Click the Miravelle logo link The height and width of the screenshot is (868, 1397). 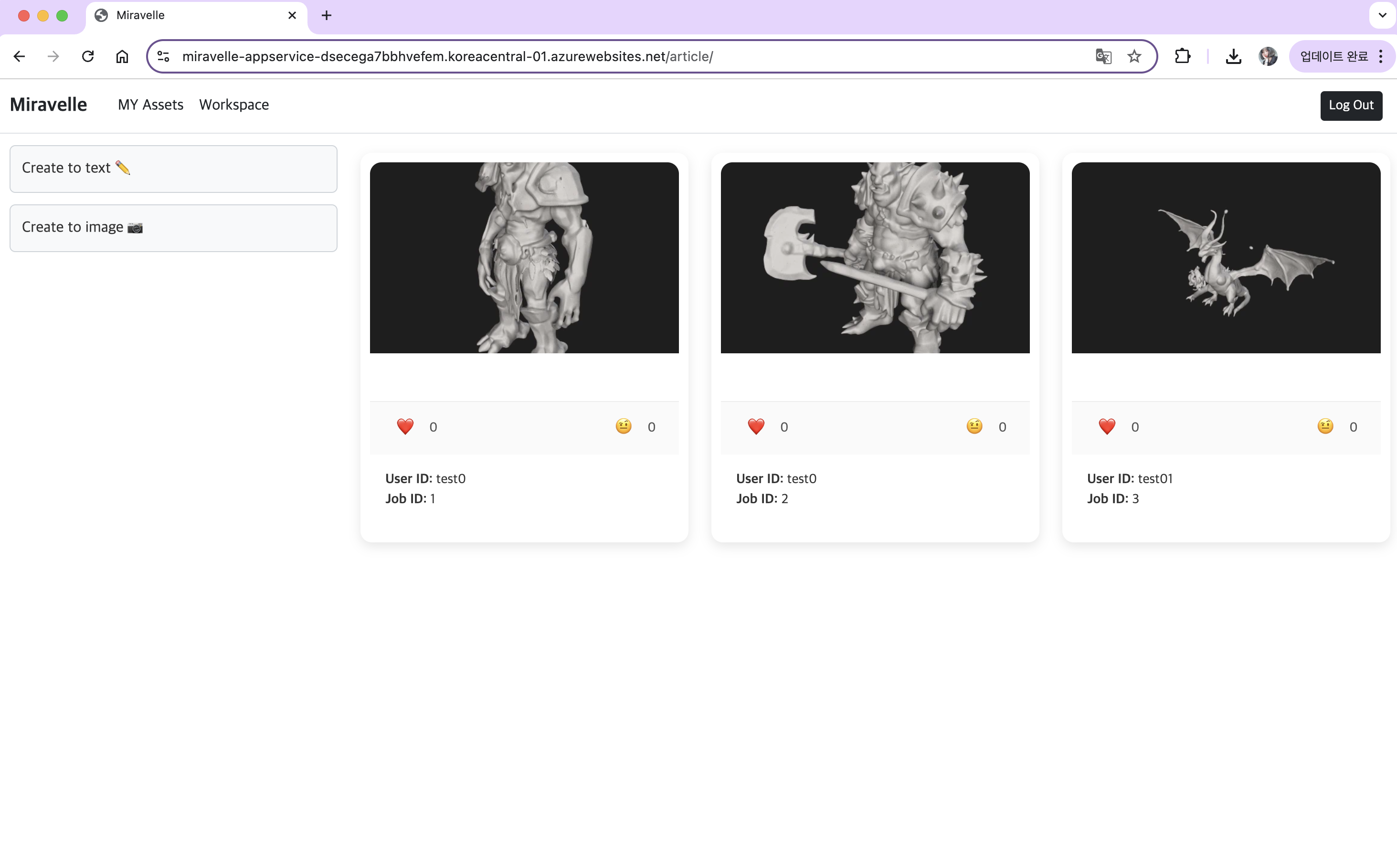tap(48, 105)
